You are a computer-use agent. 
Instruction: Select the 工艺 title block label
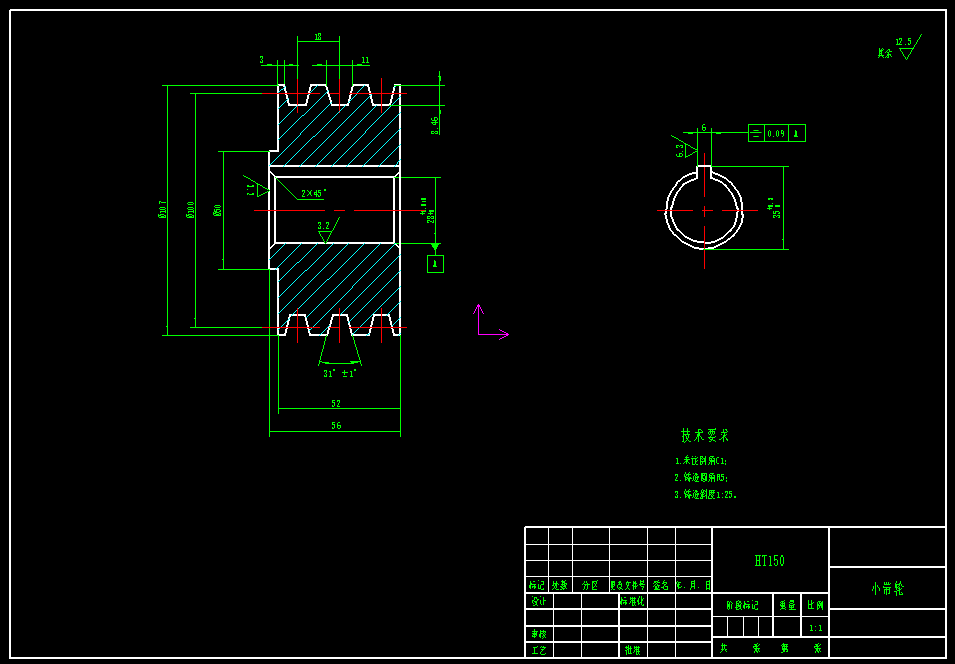[539, 651]
